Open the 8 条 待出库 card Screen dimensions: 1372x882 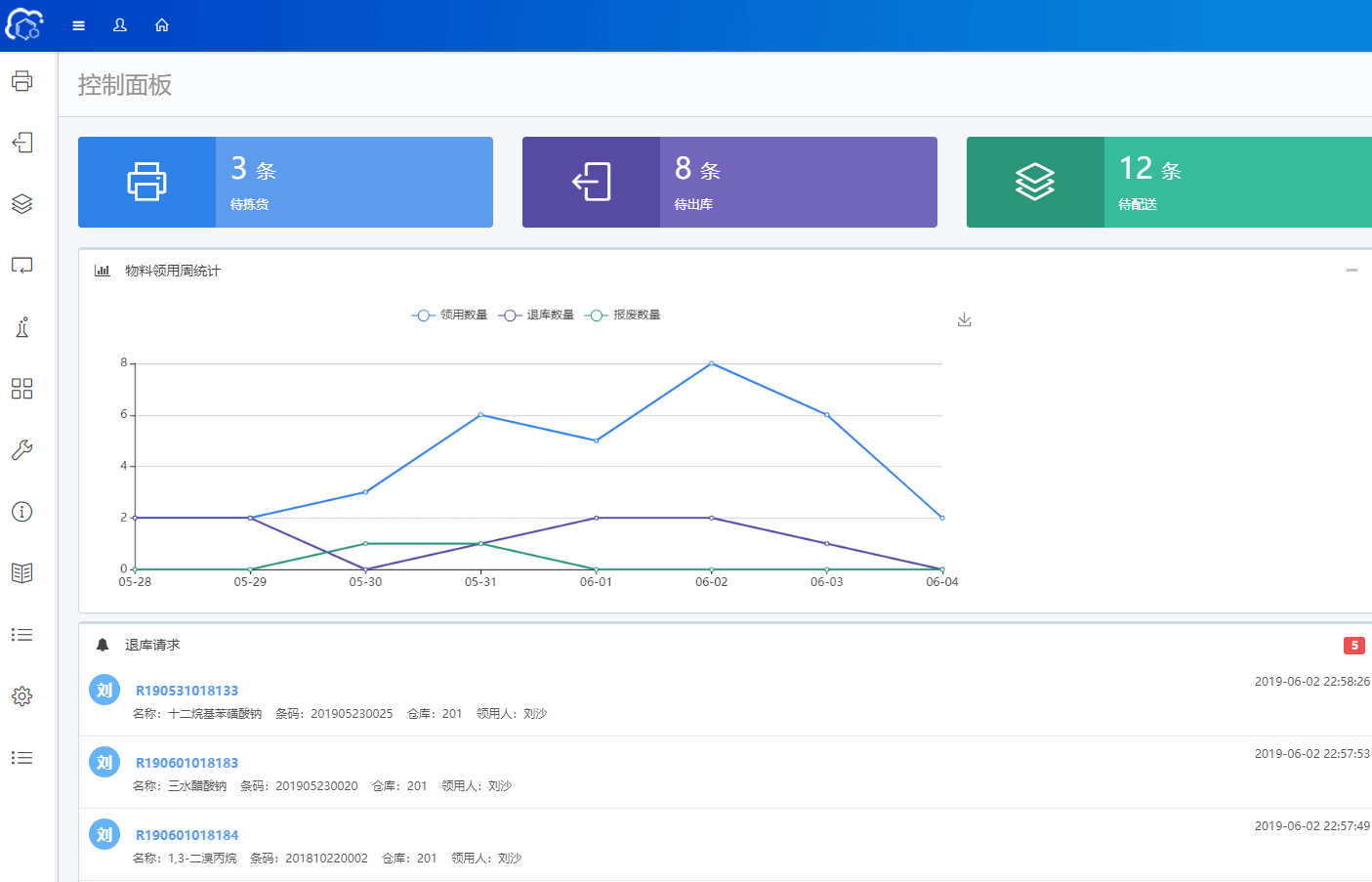click(729, 182)
